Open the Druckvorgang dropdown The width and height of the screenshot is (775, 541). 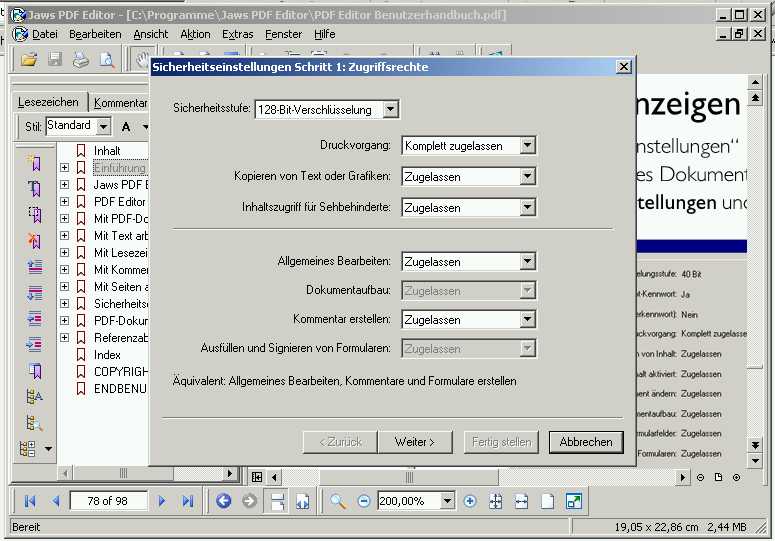click(527, 145)
